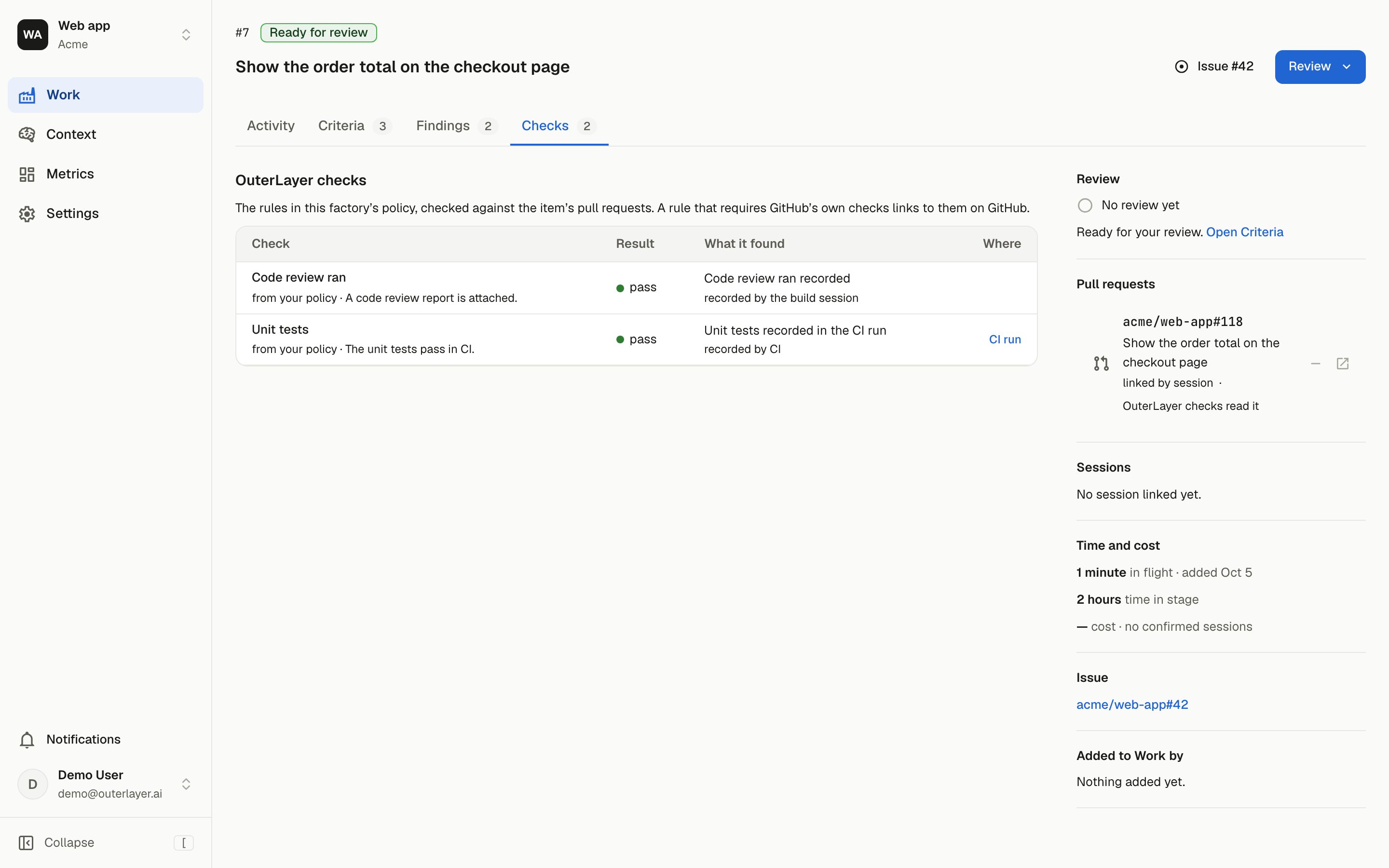Open Settings in the sidebar
Viewport: 1389px width, 868px height.
(x=106, y=214)
